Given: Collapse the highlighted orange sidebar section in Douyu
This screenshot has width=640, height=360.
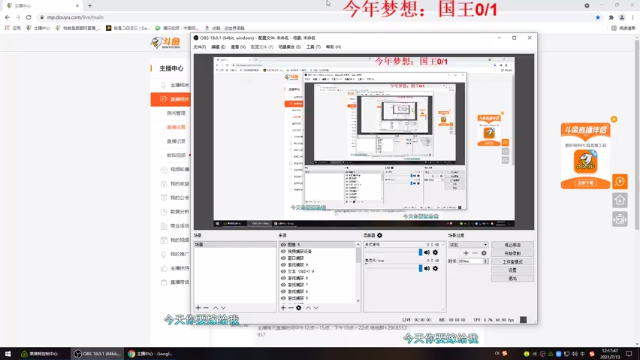Looking at the screenshot, I should 170,99.
